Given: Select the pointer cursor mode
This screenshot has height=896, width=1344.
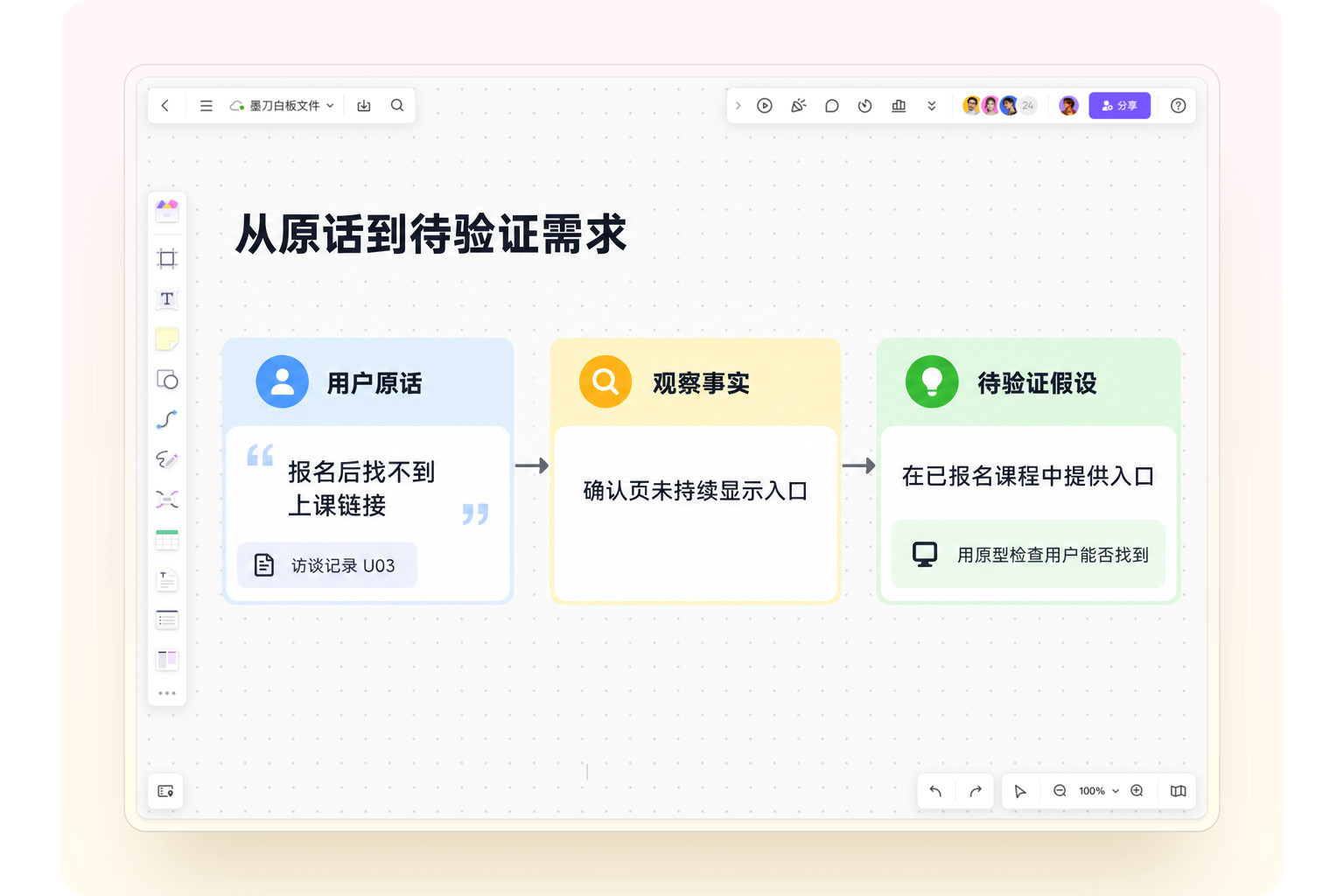Looking at the screenshot, I should click(1020, 791).
